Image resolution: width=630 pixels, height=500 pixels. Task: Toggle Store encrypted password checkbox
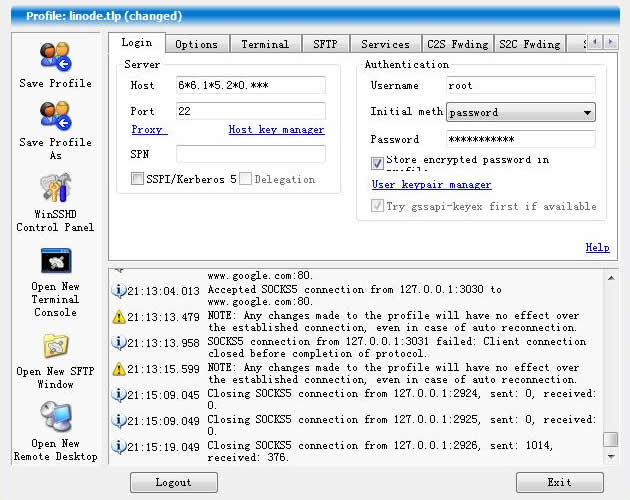[377, 163]
